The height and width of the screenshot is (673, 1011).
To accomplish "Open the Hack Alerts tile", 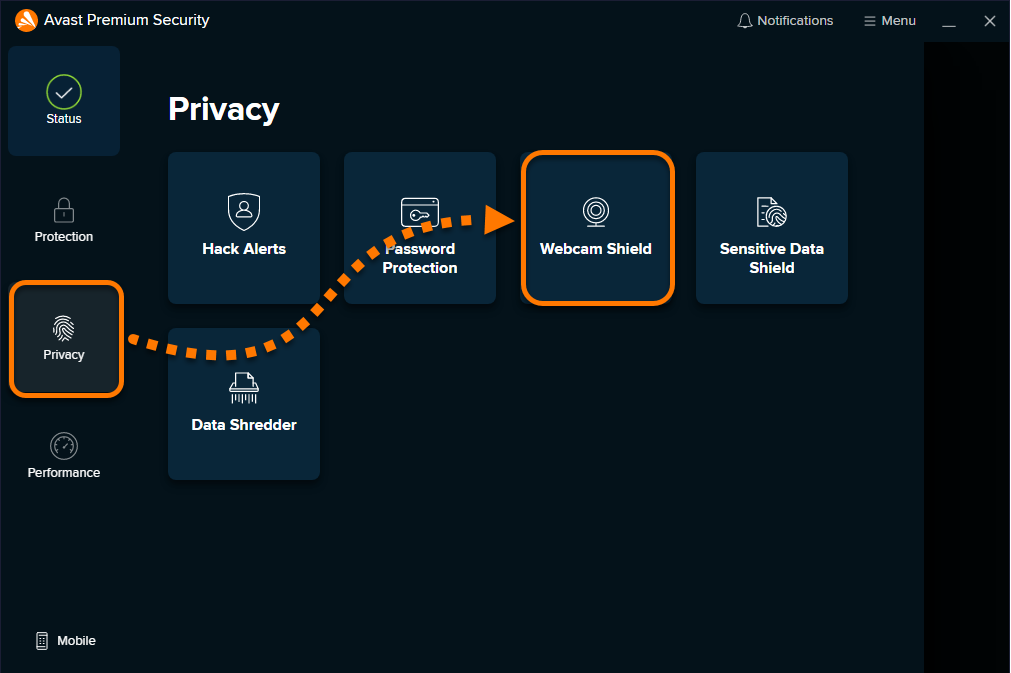I will click(x=244, y=228).
